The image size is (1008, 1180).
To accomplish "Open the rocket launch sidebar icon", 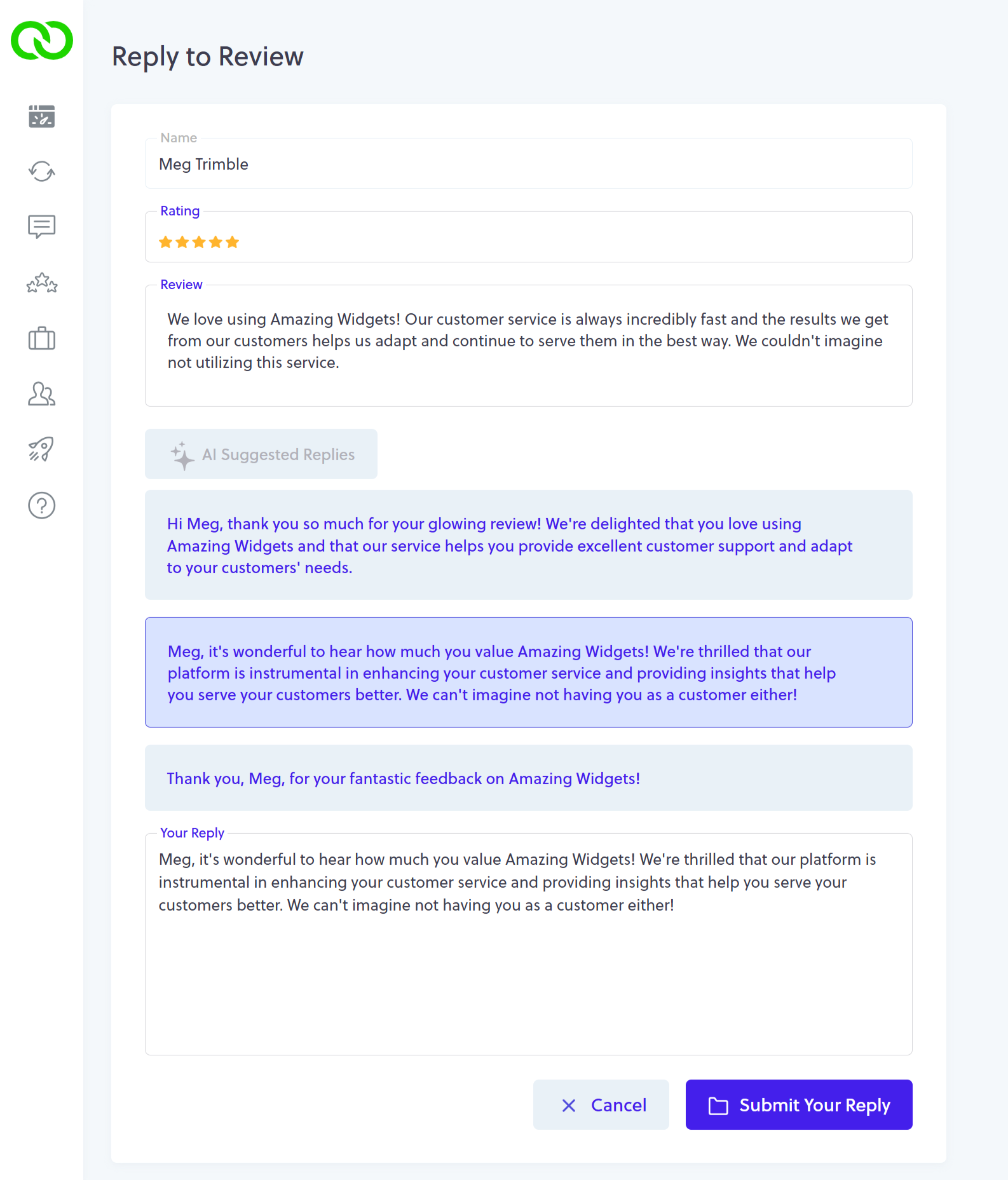I will [x=42, y=449].
